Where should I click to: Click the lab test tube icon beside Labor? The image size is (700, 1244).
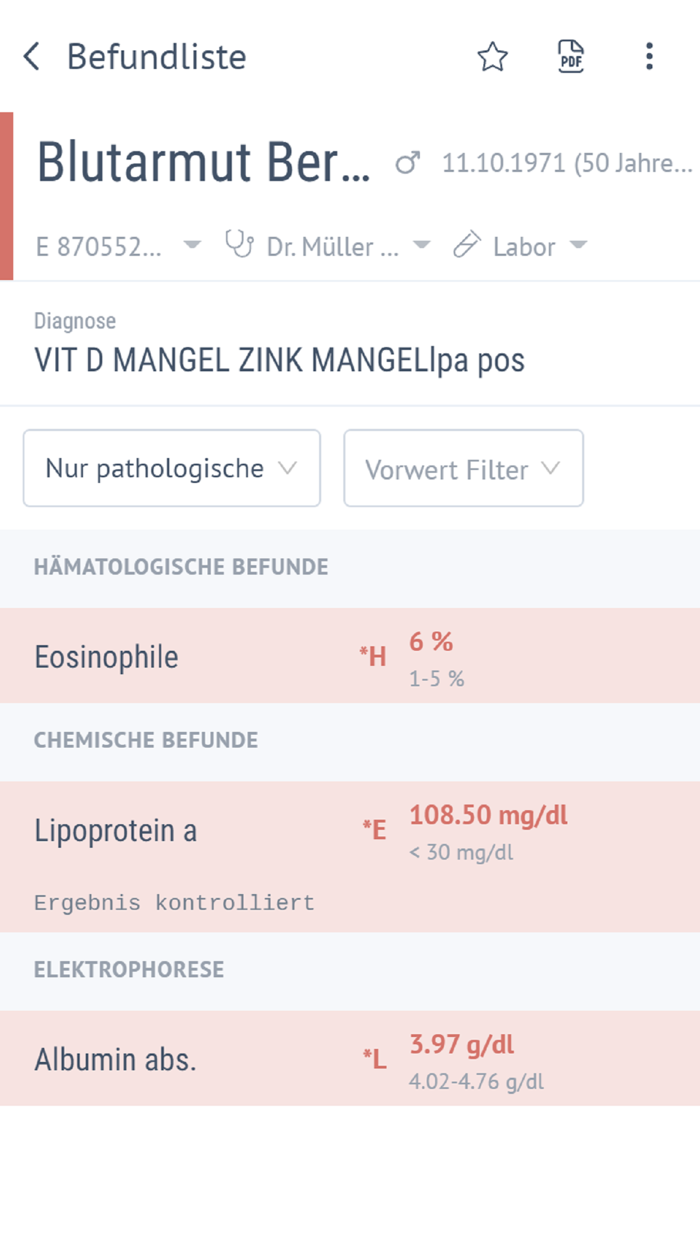tap(468, 245)
